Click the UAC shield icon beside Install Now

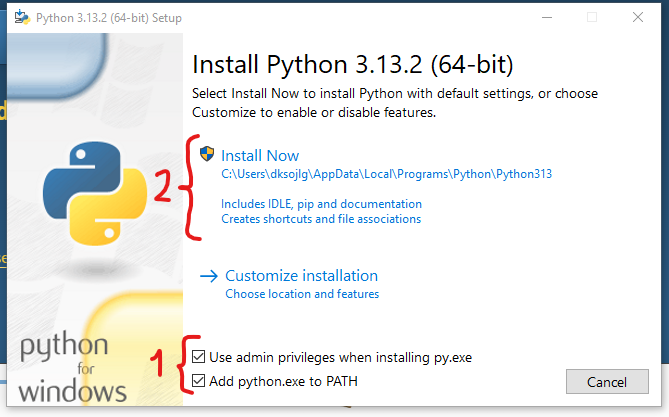coord(207,154)
